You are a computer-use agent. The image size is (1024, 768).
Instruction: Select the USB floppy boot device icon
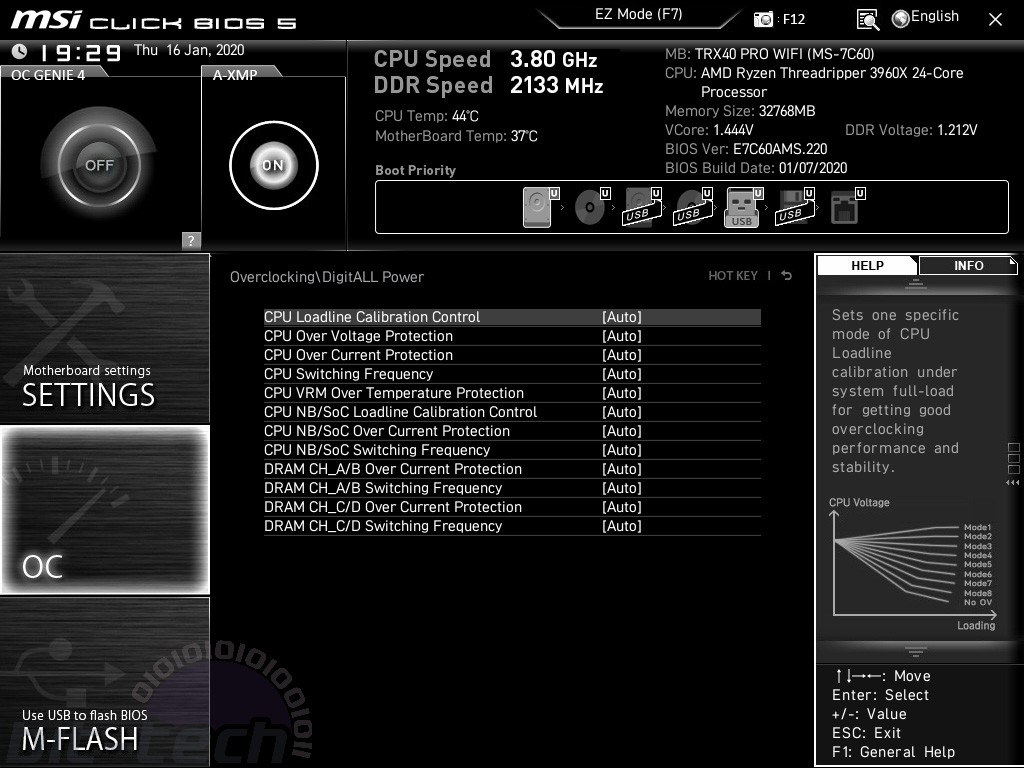795,208
